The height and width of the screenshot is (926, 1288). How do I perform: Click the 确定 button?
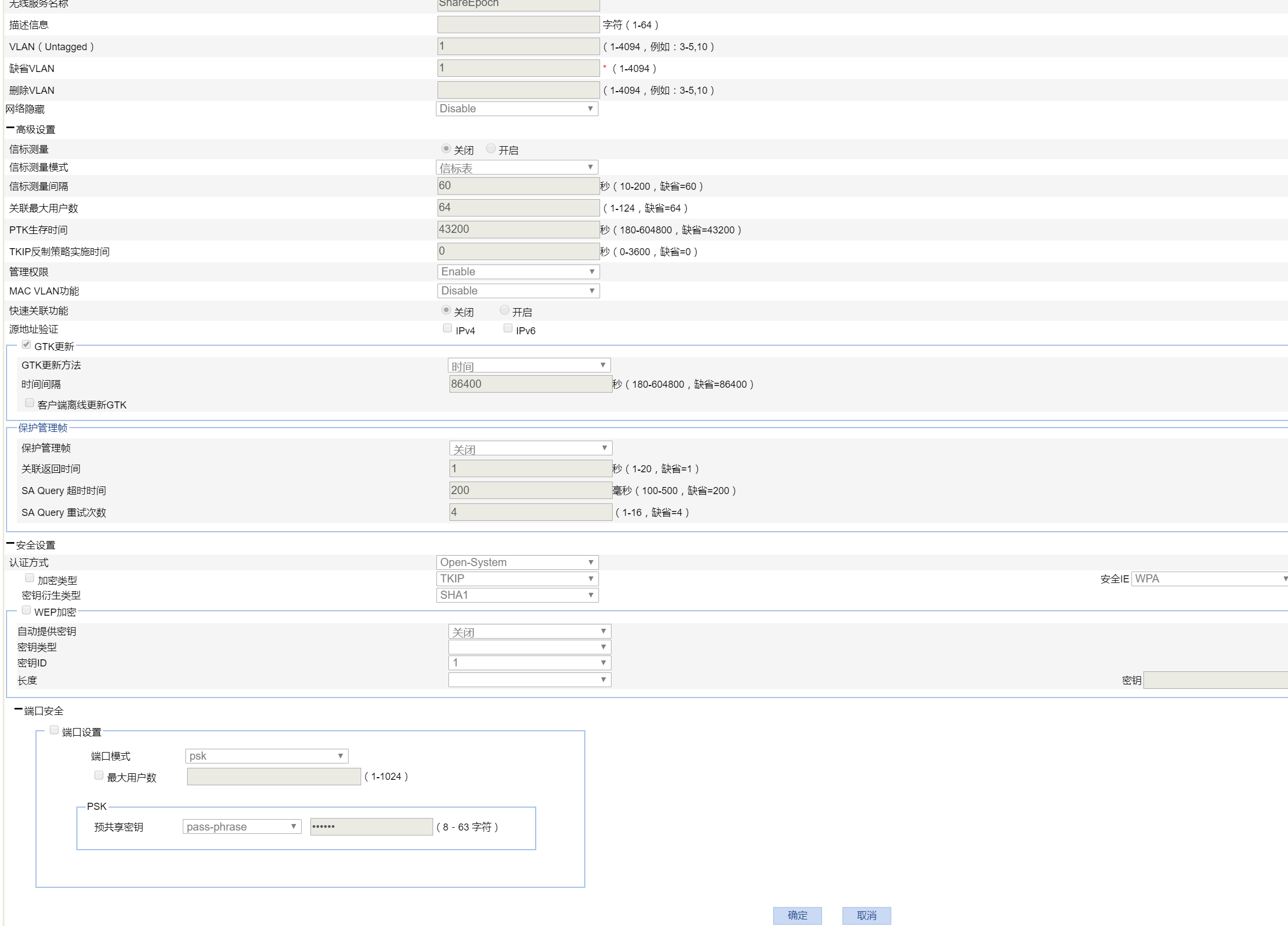click(797, 915)
